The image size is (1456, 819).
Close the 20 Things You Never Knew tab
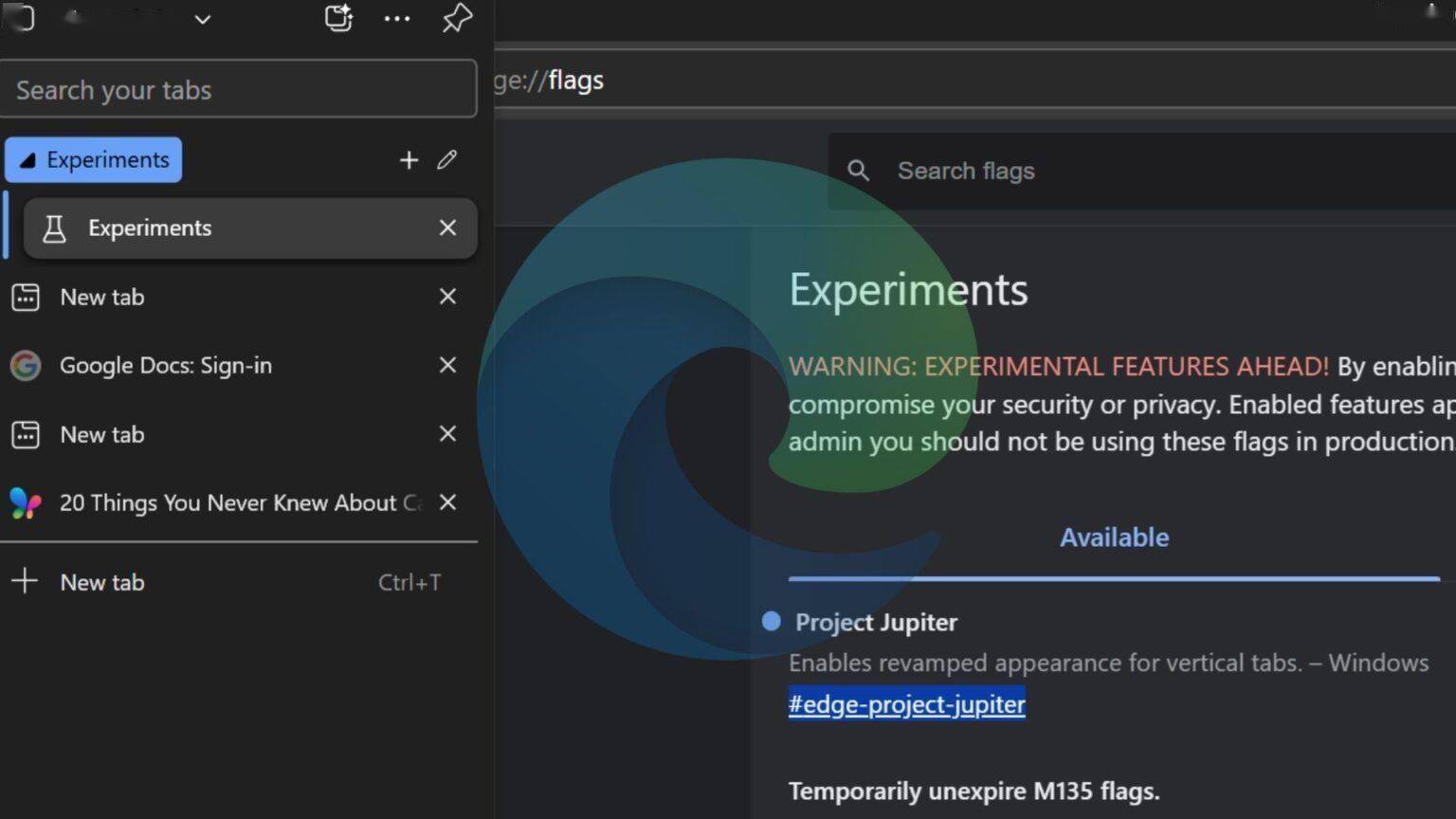tap(447, 502)
